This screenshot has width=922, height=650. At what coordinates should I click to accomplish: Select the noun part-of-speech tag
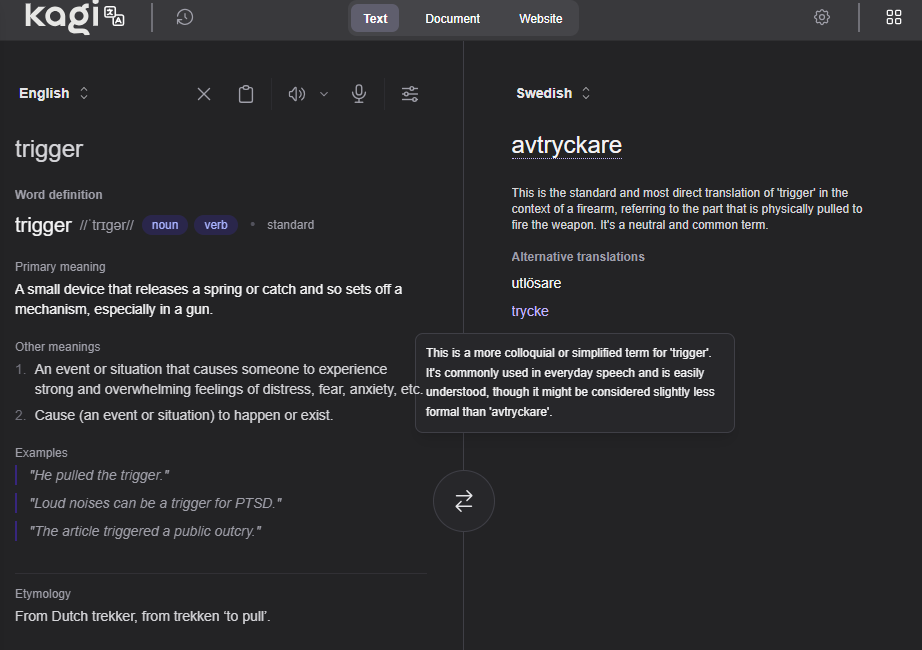point(165,225)
